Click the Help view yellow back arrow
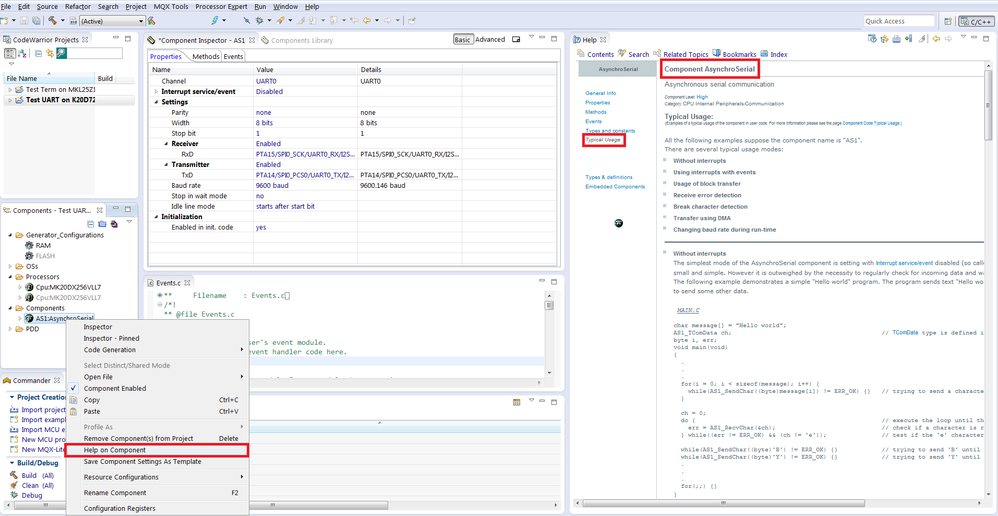This screenshot has height=516, width=998. [x=936, y=39]
